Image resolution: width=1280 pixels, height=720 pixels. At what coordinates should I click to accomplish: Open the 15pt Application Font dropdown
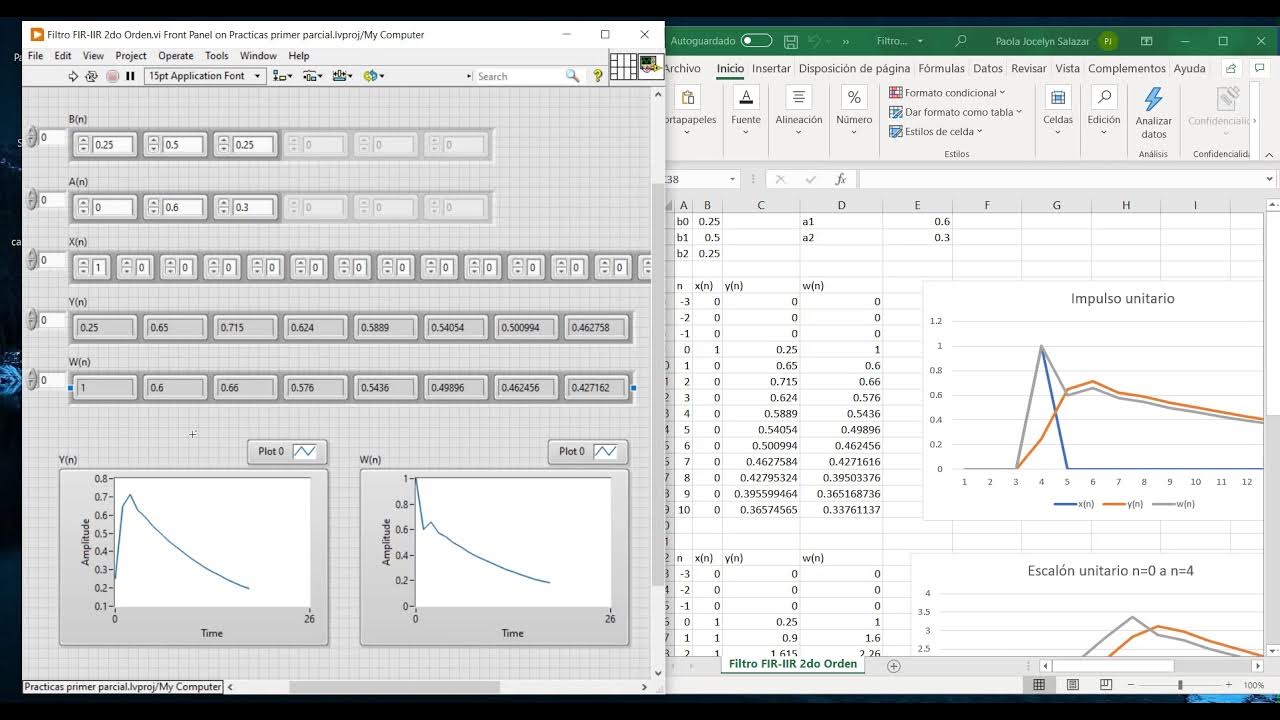[205, 76]
